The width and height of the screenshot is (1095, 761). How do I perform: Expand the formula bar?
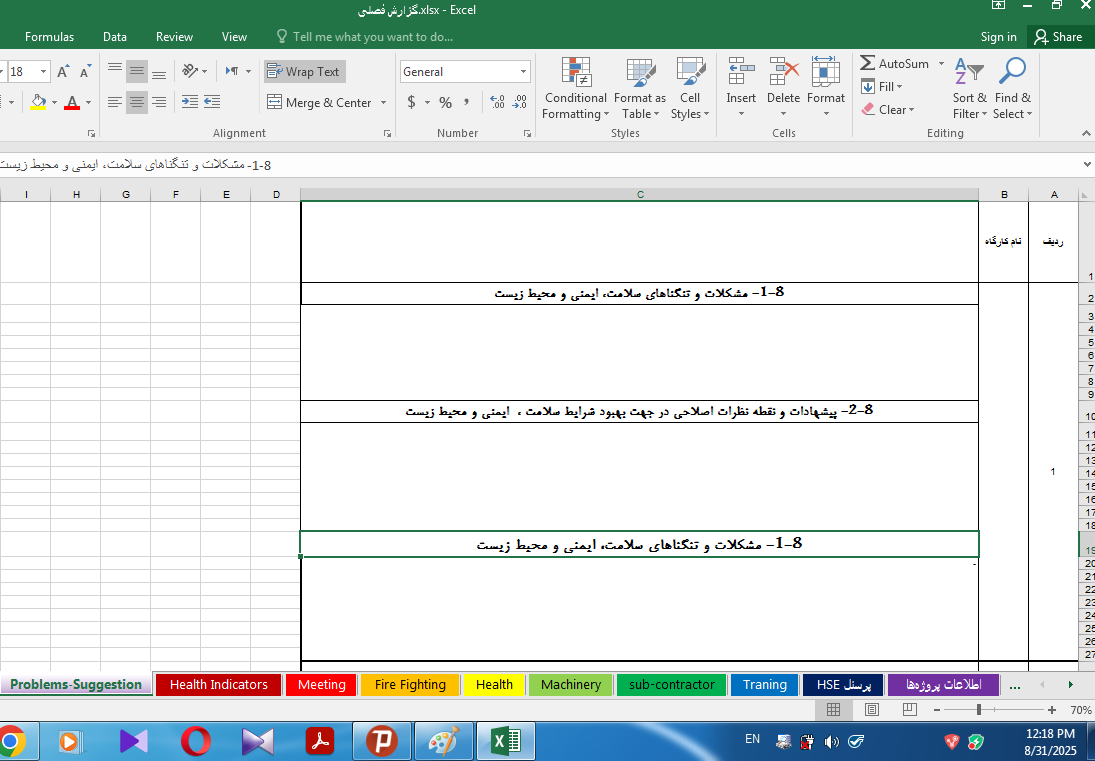point(1086,164)
